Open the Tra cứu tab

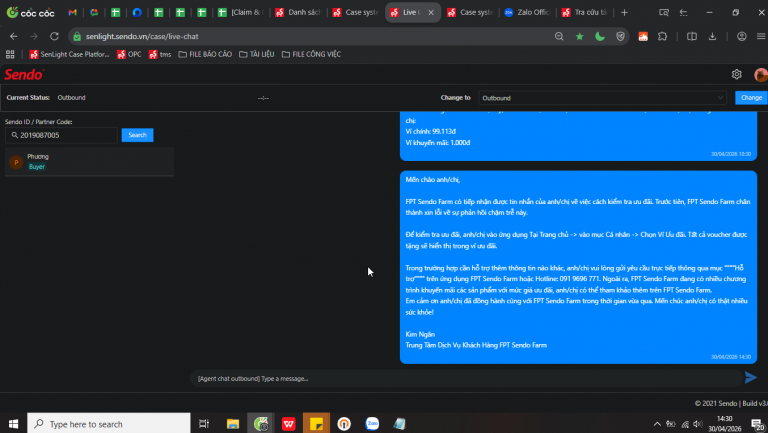(x=585, y=12)
